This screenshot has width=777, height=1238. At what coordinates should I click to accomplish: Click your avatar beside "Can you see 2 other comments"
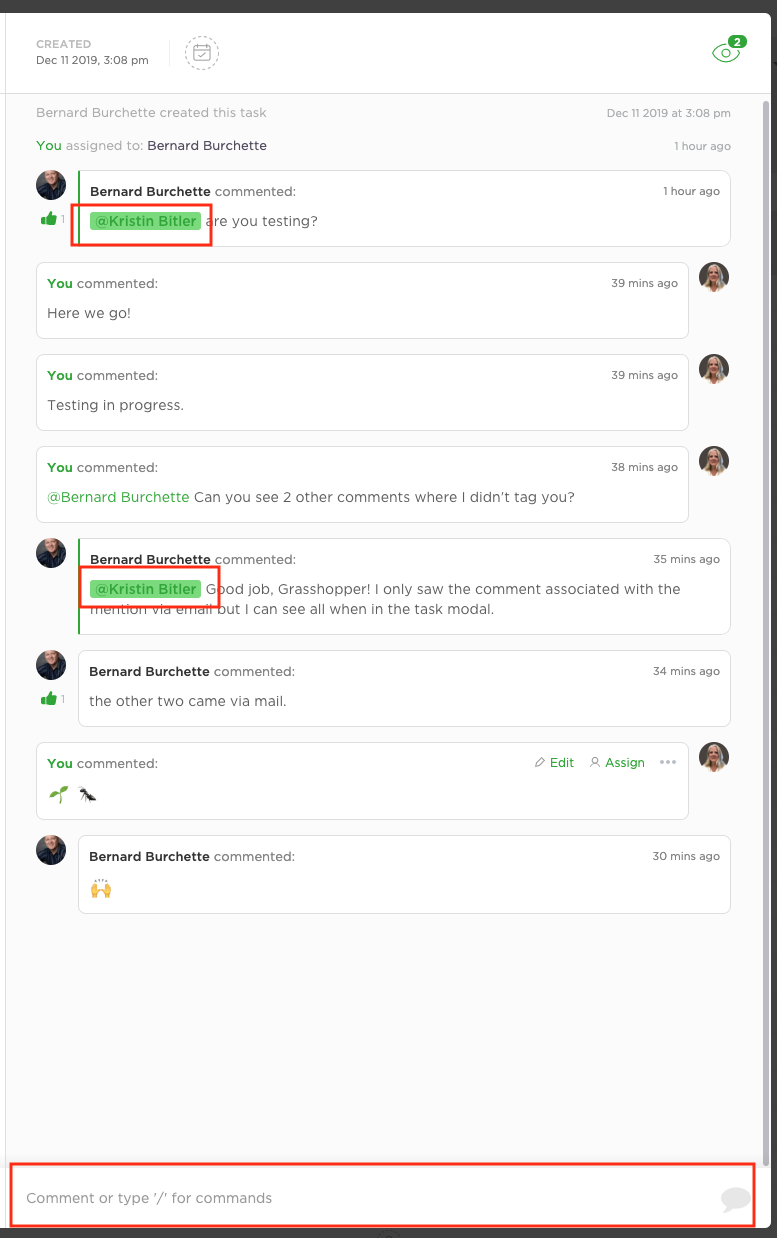pyautogui.click(x=714, y=461)
